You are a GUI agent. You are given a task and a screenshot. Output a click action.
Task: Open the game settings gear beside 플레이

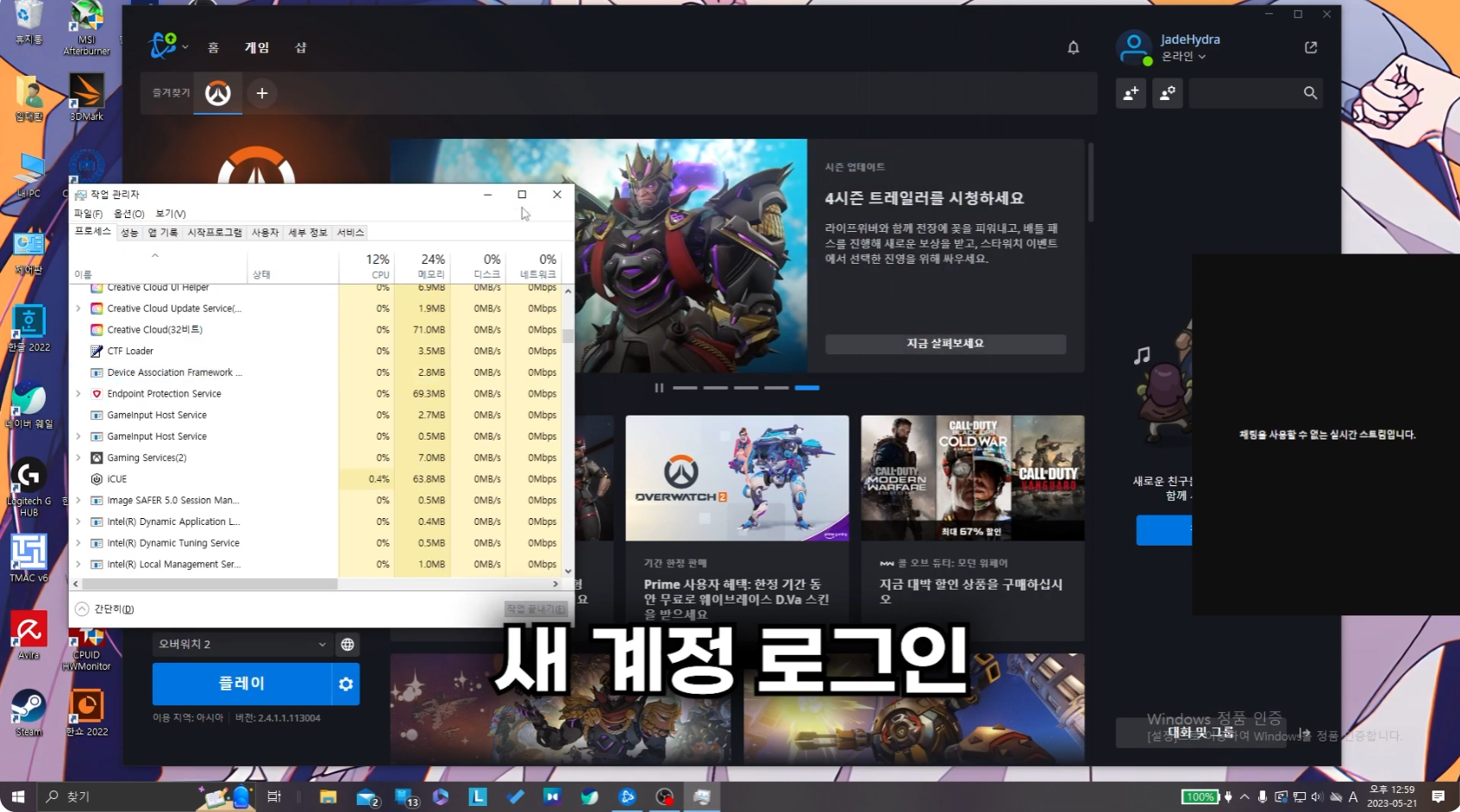tap(346, 684)
